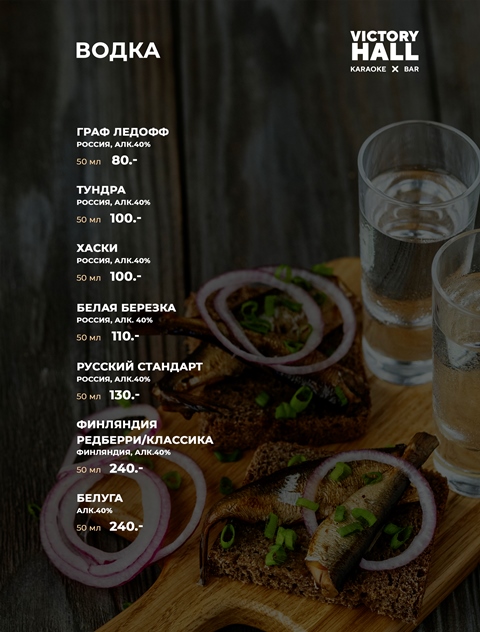Screen dimensions: 480x632
Task: Click the 80.- price of Граф Ледофф
Action: pyautogui.click(x=125, y=160)
